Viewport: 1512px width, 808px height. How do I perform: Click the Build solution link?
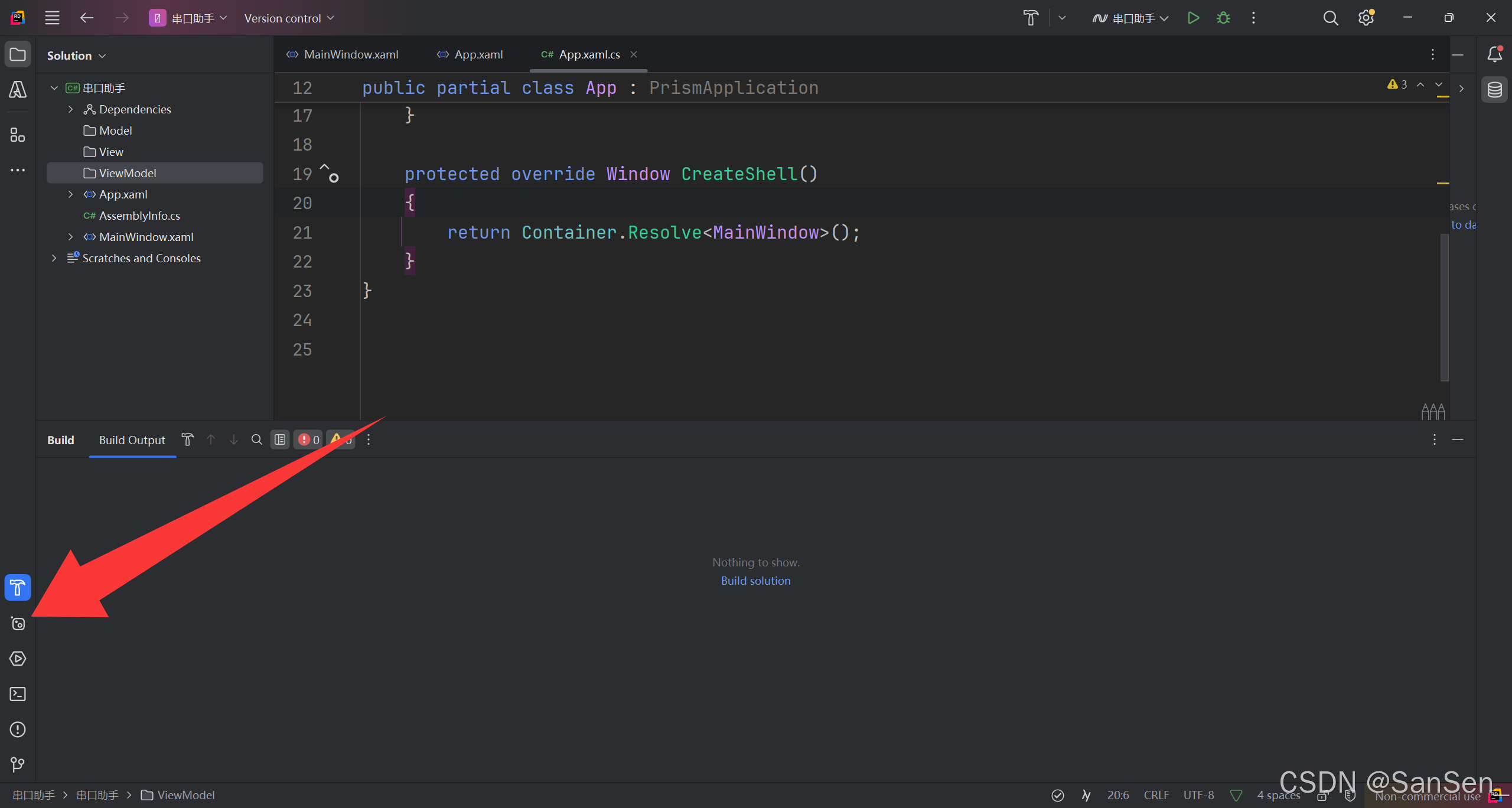pos(755,581)
